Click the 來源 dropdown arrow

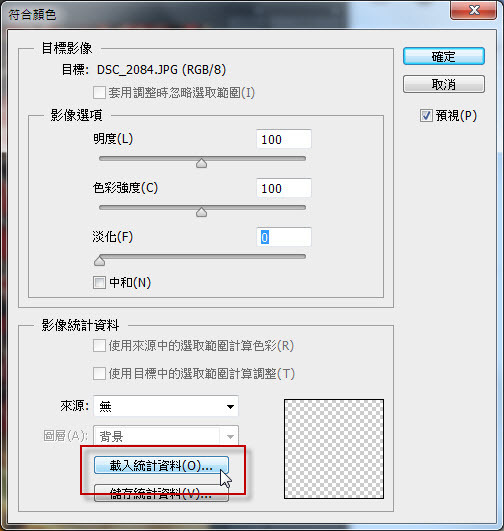[x=230, y=406]
